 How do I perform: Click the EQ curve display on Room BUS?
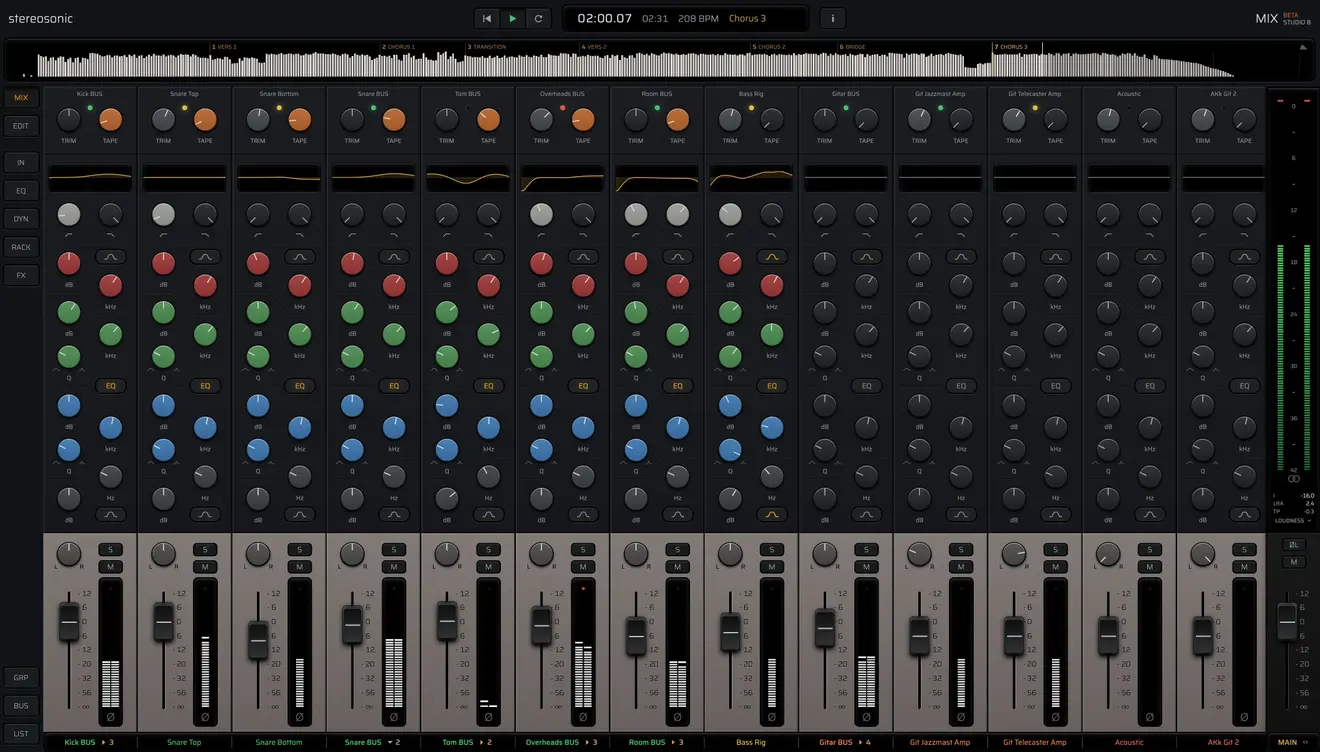(x=657, y=178)
